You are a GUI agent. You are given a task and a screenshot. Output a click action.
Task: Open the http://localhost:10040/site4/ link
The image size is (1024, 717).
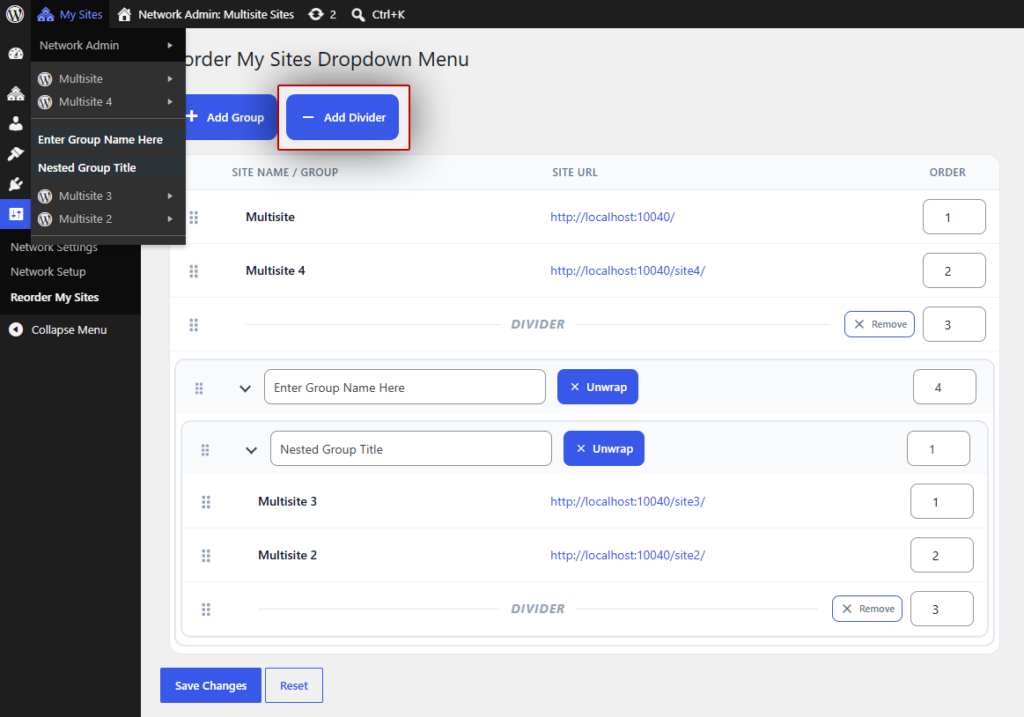click(x=628, y=270)
